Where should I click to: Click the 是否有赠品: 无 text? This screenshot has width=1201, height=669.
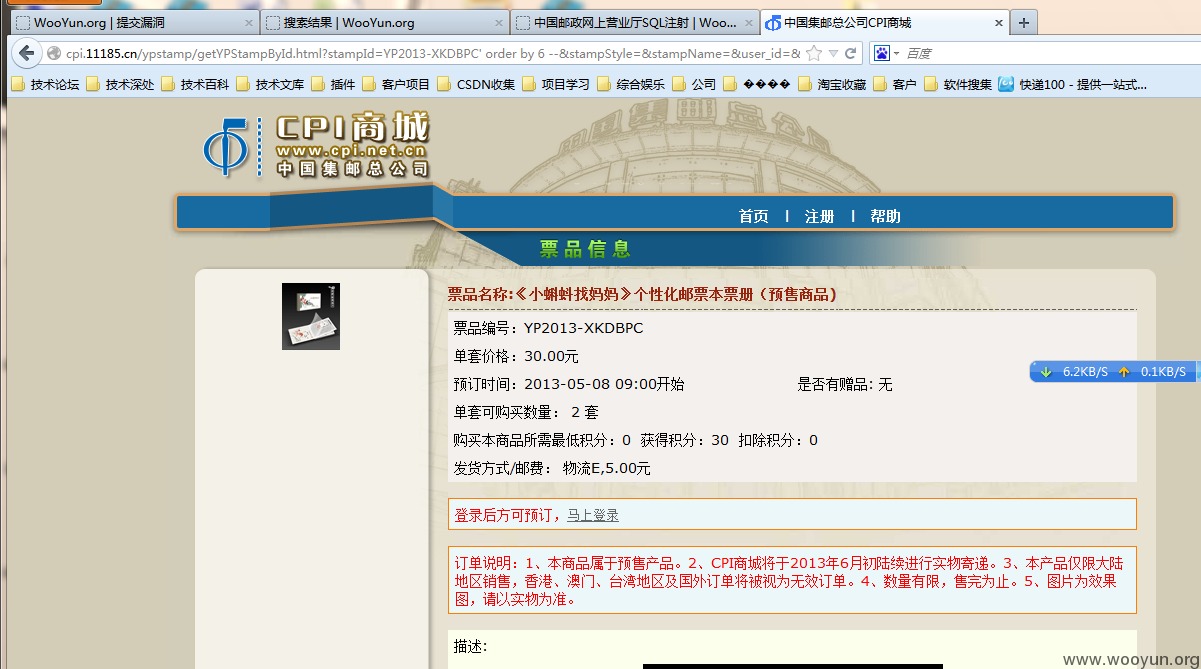(845, 384)
